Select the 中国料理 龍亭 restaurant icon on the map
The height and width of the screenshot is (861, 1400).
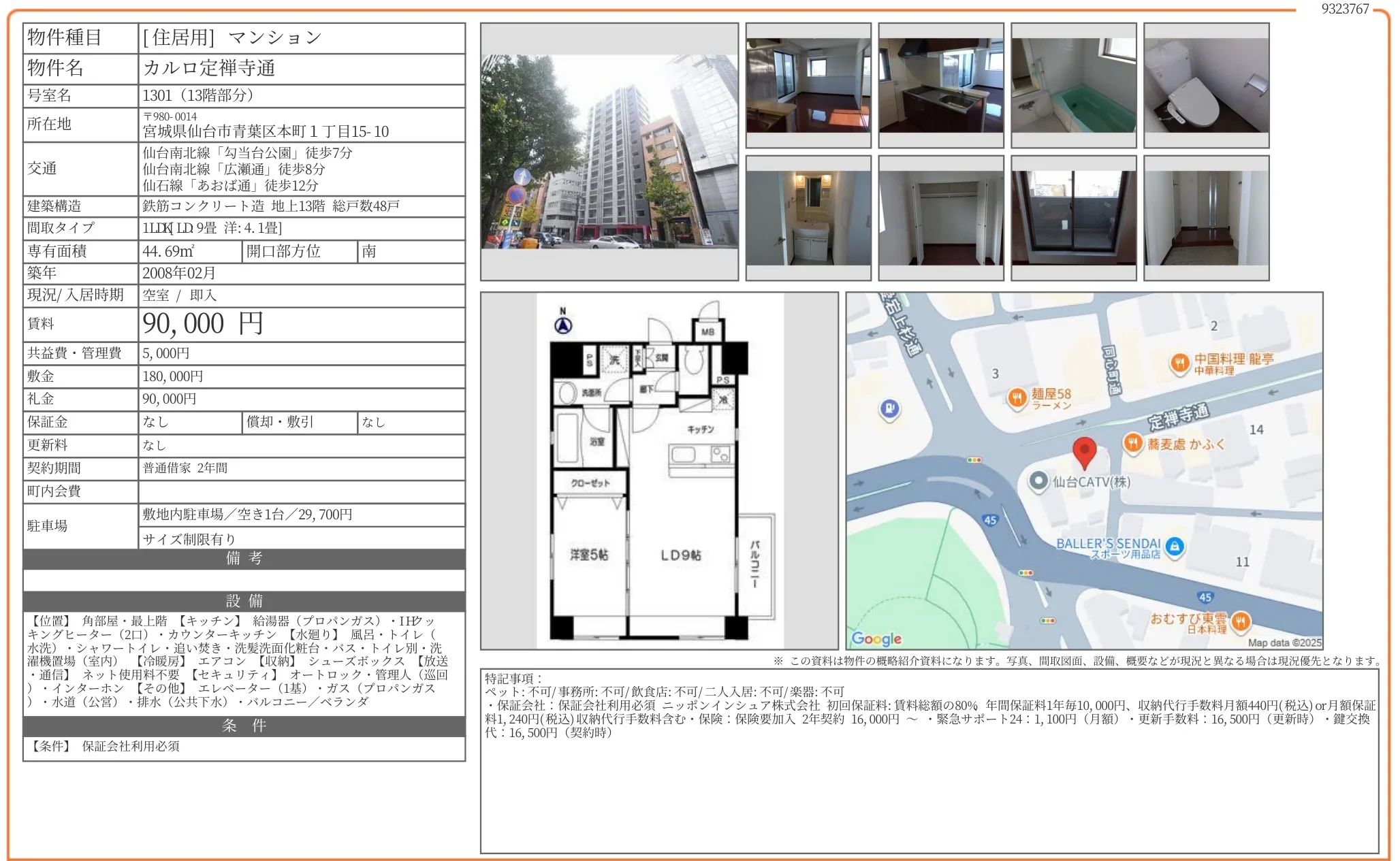(x=1179, y=363)
